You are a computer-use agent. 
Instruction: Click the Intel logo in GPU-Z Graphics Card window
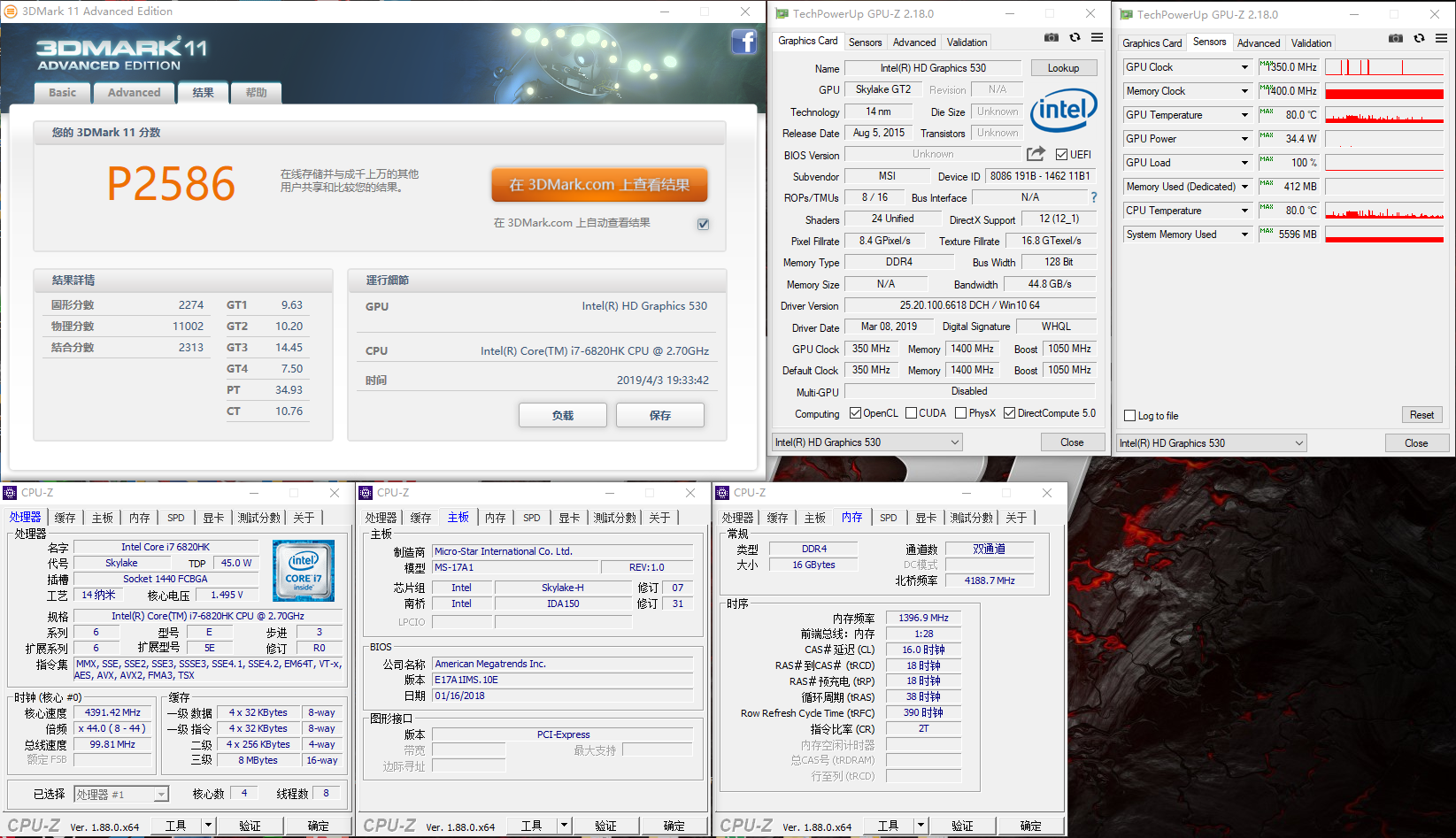point(1063,110)
